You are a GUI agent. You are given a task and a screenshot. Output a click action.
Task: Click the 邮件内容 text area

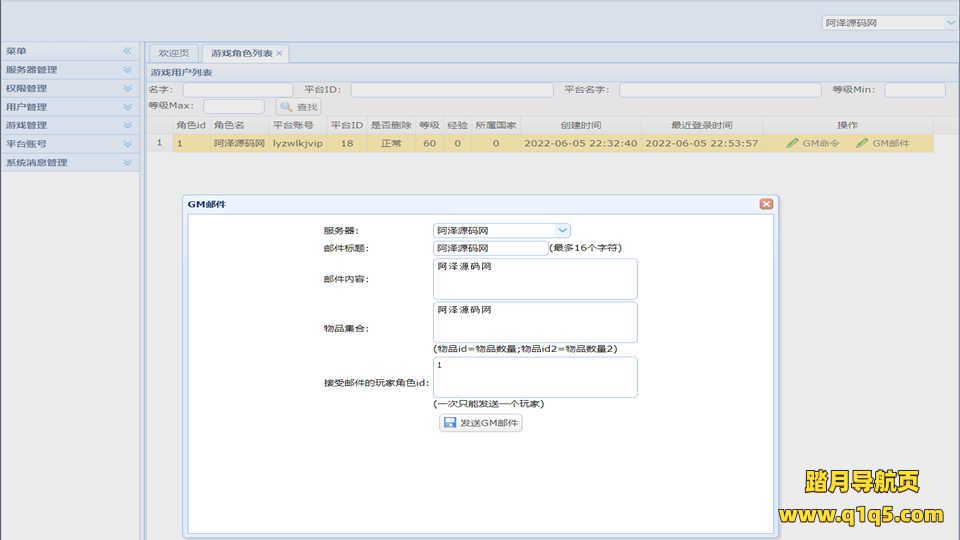click(535, 279)
